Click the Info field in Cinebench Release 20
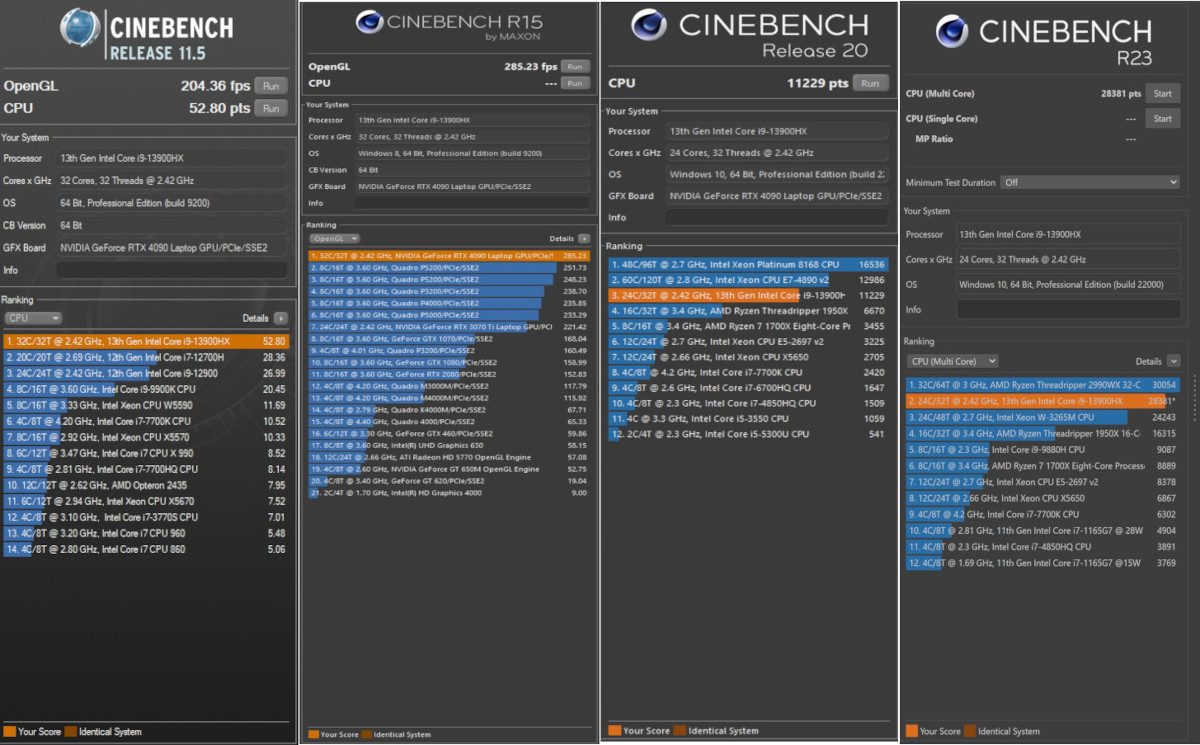The width and height of the screenshot is (1200, 745). (x=776, y=217)
